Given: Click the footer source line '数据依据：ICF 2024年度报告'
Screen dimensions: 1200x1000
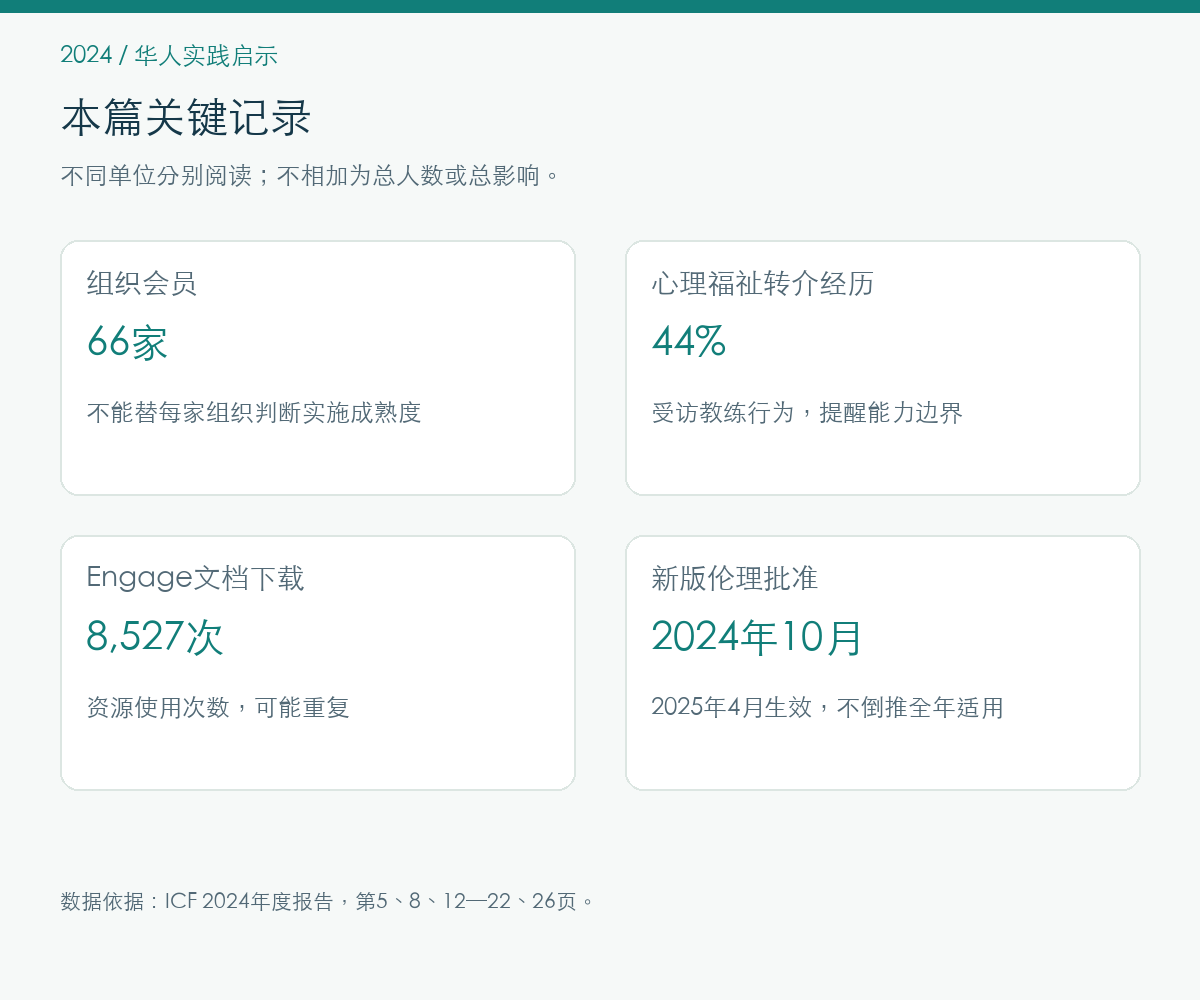Looking at the screenshot, I should coord(328,901).
